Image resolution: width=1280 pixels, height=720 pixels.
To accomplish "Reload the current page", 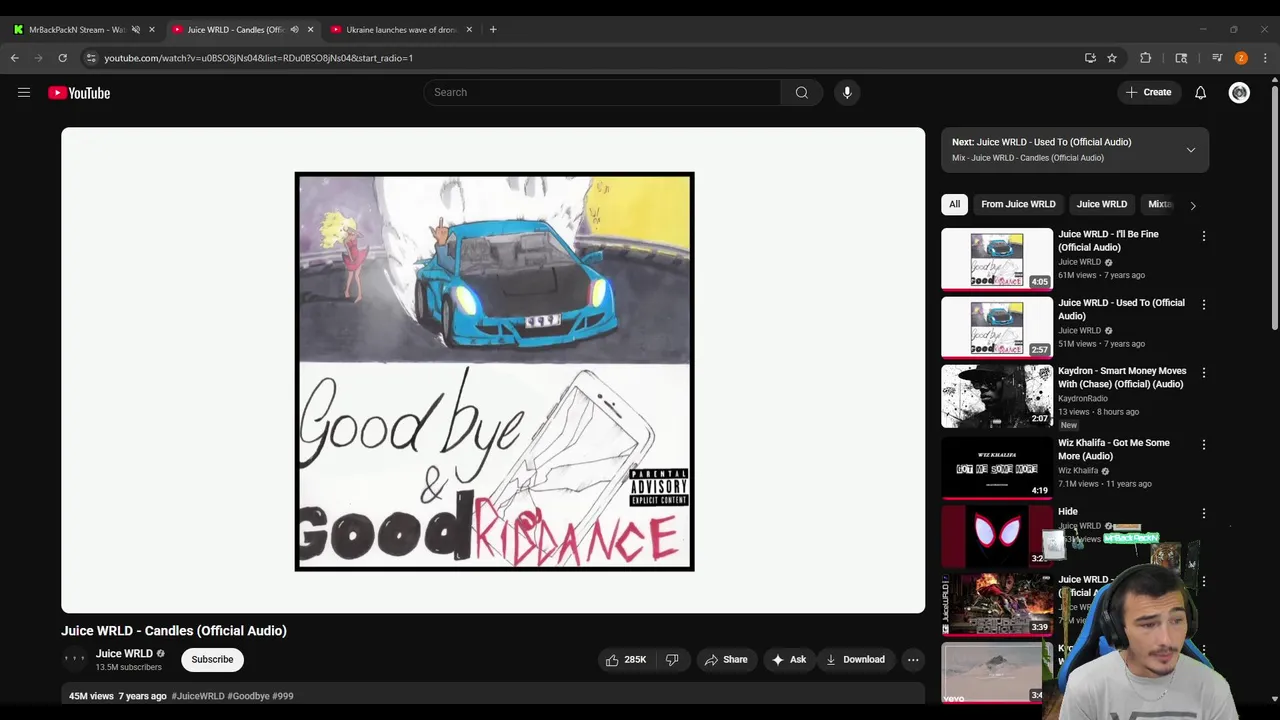I will 62,58.
